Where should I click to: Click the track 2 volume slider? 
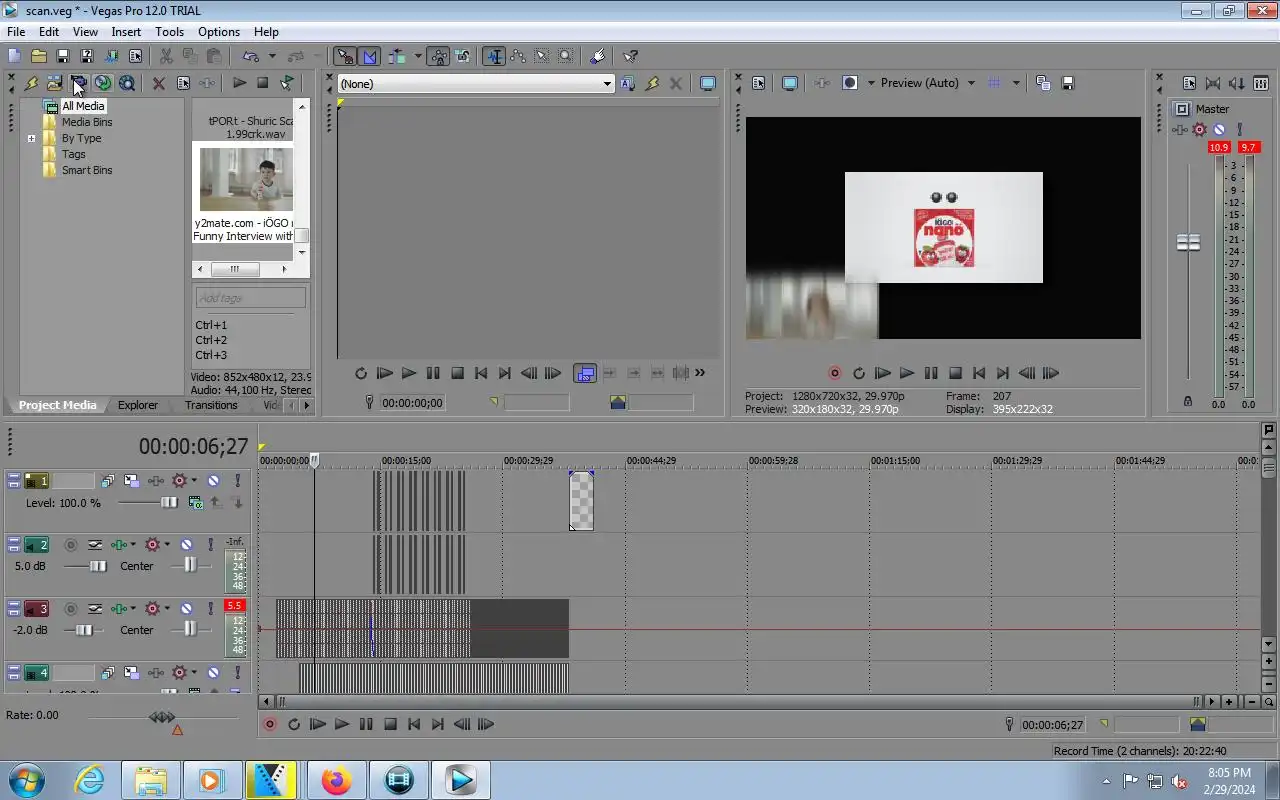(x=98, y=566)
